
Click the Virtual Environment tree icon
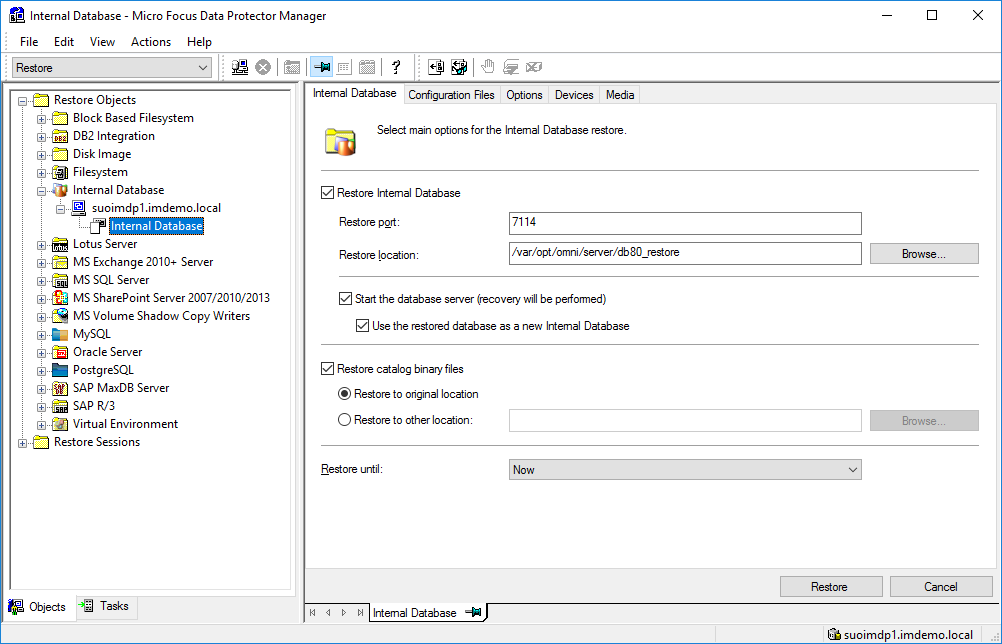(x=60, y=424)
